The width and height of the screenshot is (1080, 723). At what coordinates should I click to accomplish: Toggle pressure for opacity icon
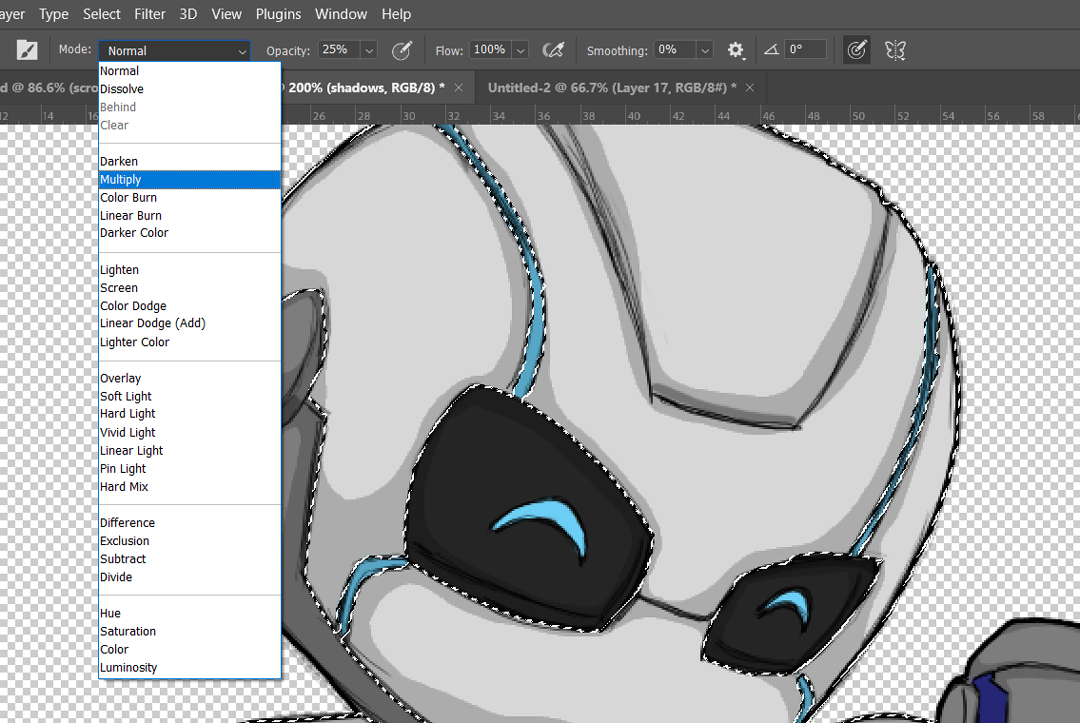[402, 50]
